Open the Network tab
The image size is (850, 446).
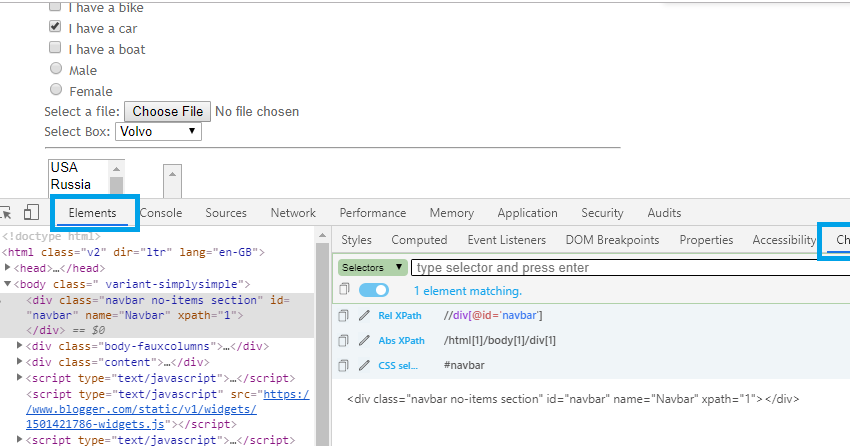click(293, 213)
